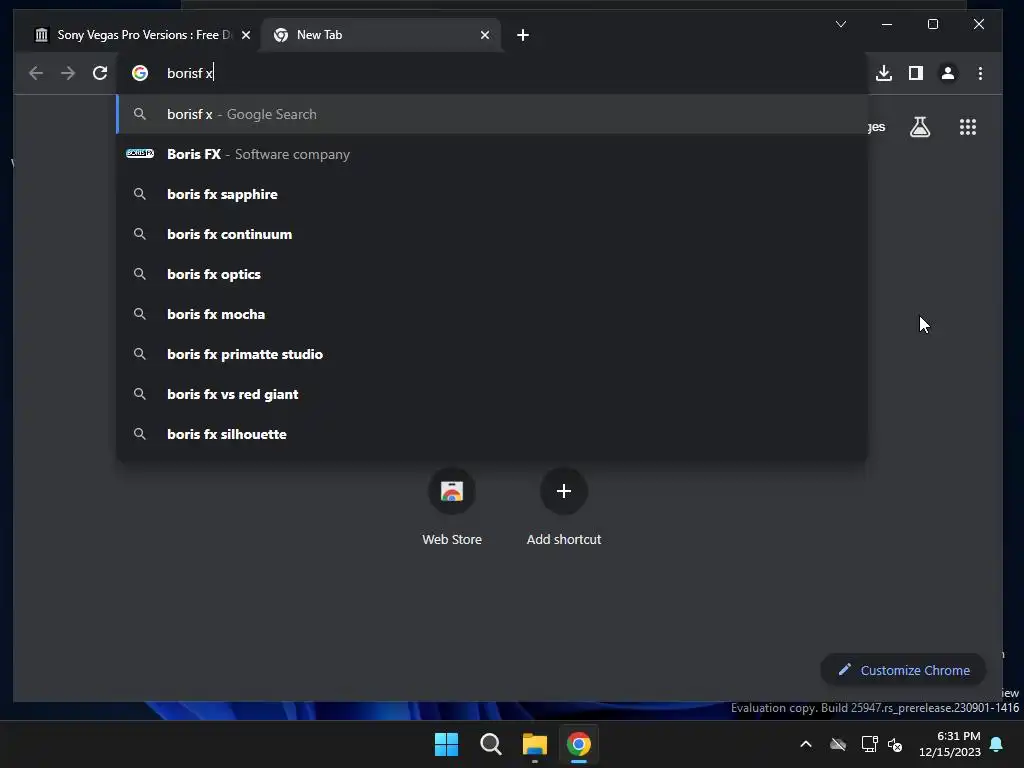Close the New Tab tab
This screenshot has height=768, width=1024.
tap(485, 35)
